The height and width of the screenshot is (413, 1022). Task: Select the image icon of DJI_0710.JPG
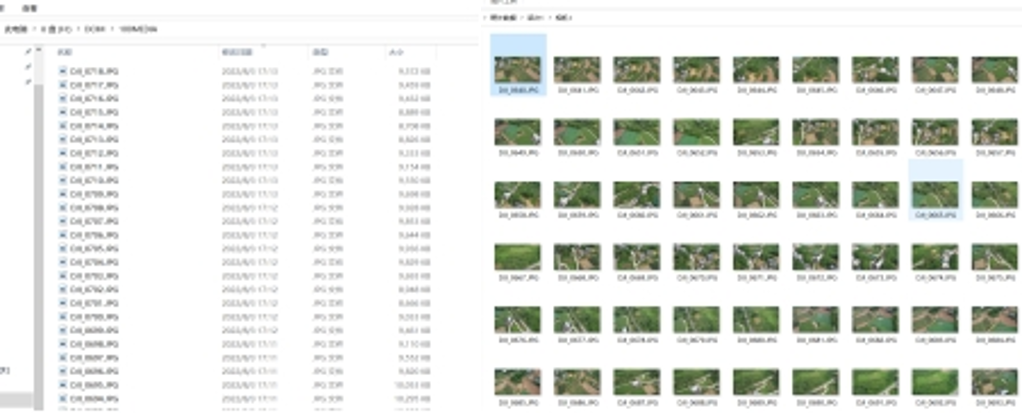tap(64, 180)
